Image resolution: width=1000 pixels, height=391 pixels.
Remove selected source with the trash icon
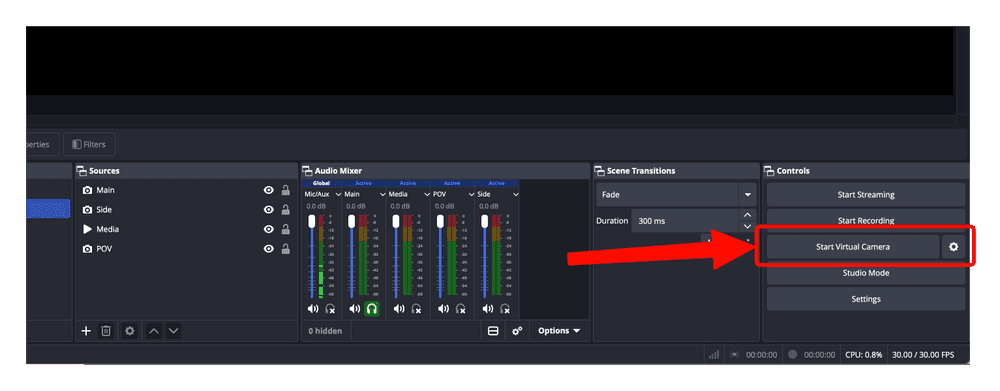[107, 331]
